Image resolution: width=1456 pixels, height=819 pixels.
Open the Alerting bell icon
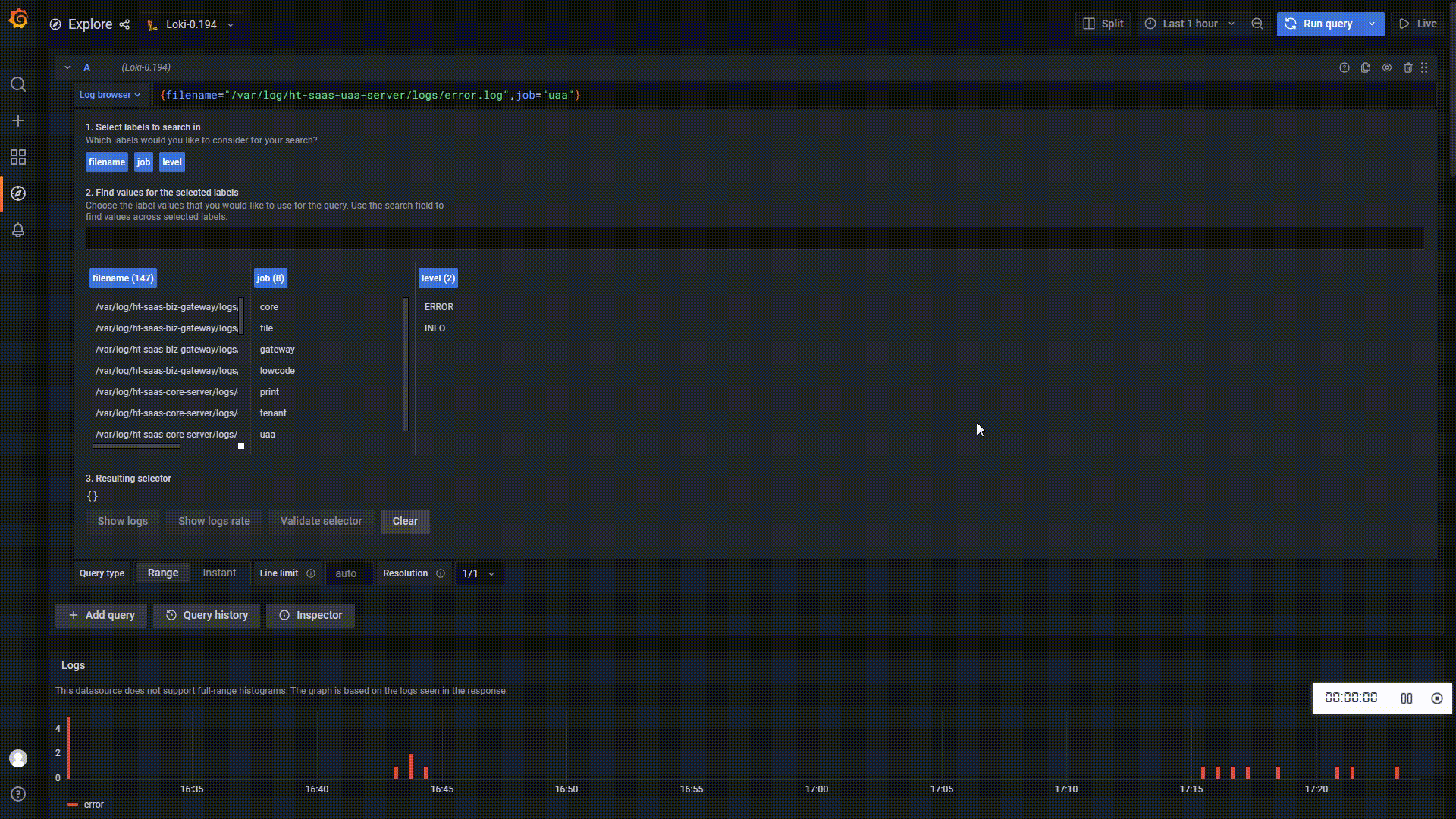tap(18, 230)
